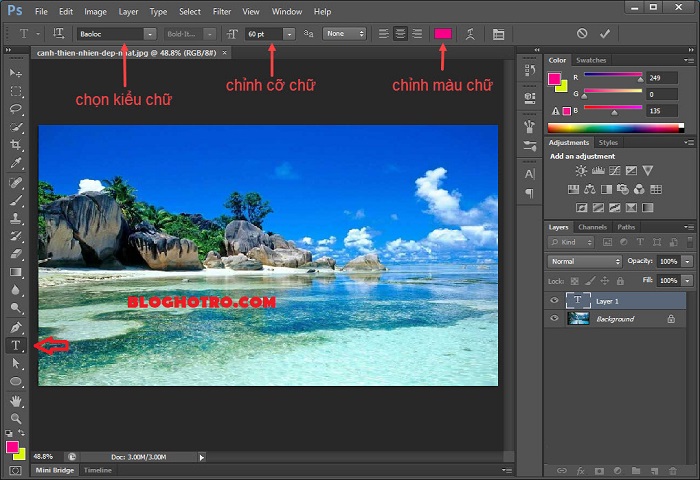This screenshot has width=700, height=480.
Task: Open the Type tool preset picker
Action: 28,33
